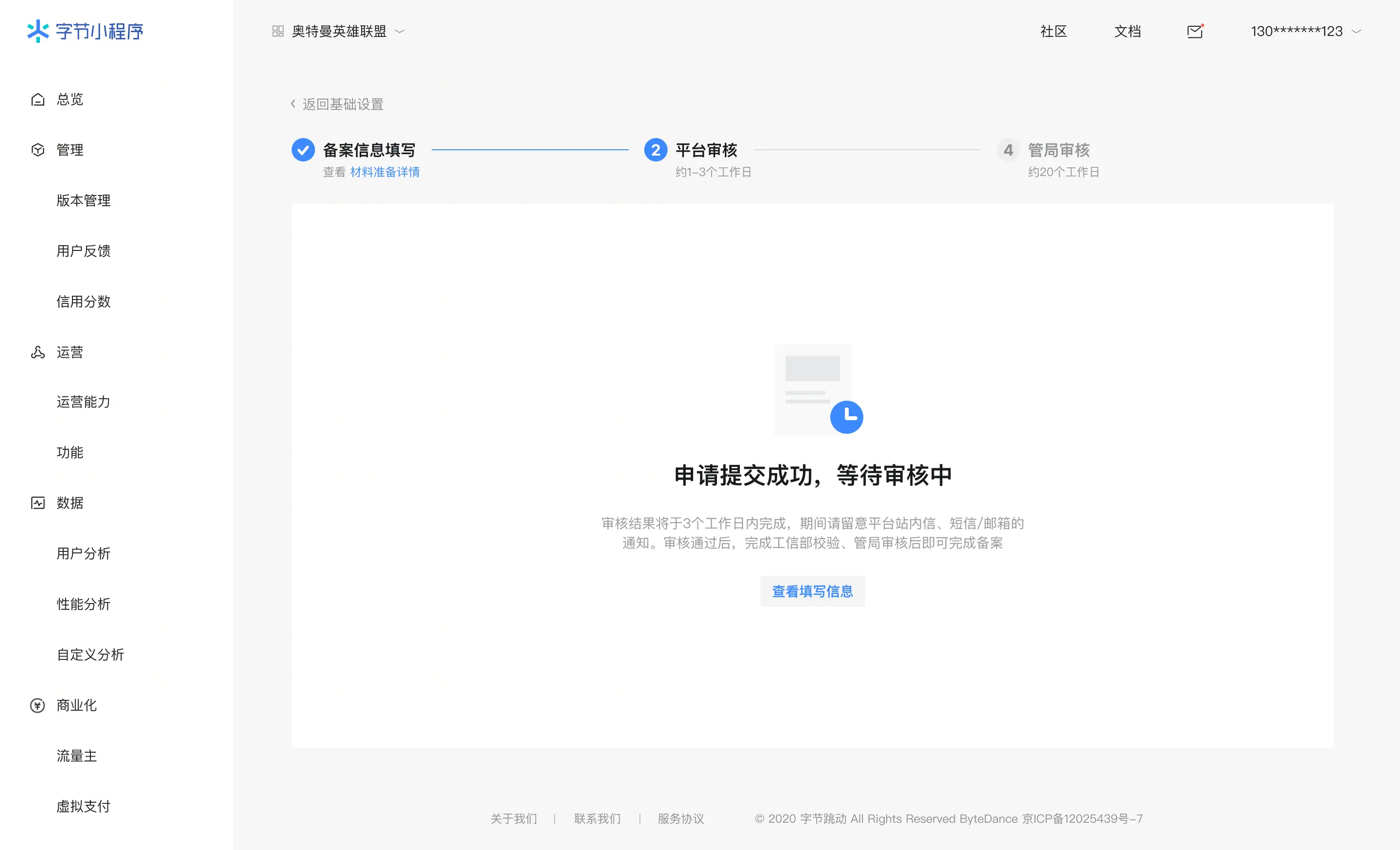The image size is (1400, 850).
Task: Click the 商业化 yen icon
Action: point(37,705)
